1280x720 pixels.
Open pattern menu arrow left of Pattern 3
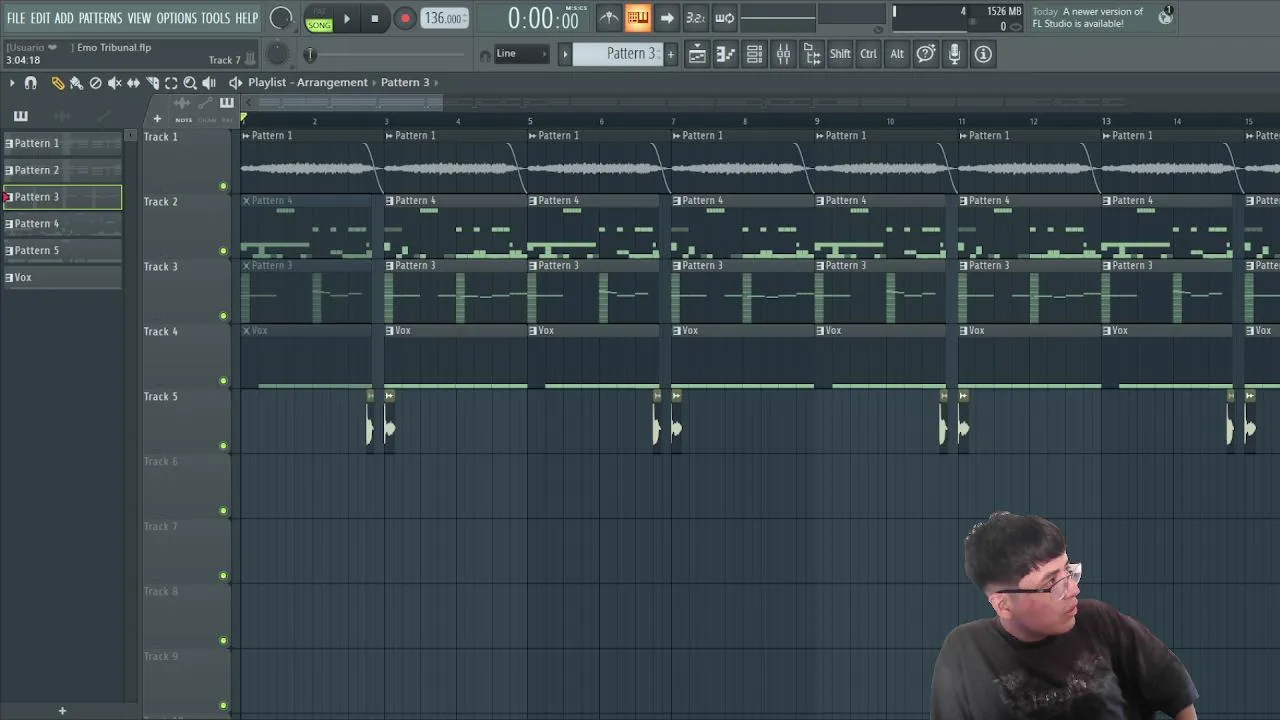(564, 54)
